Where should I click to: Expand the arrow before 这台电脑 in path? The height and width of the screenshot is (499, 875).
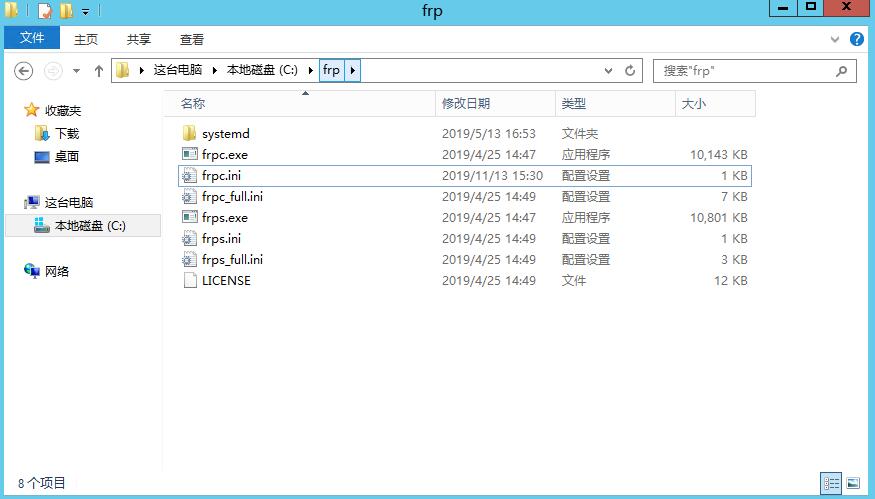coord(141,70)
